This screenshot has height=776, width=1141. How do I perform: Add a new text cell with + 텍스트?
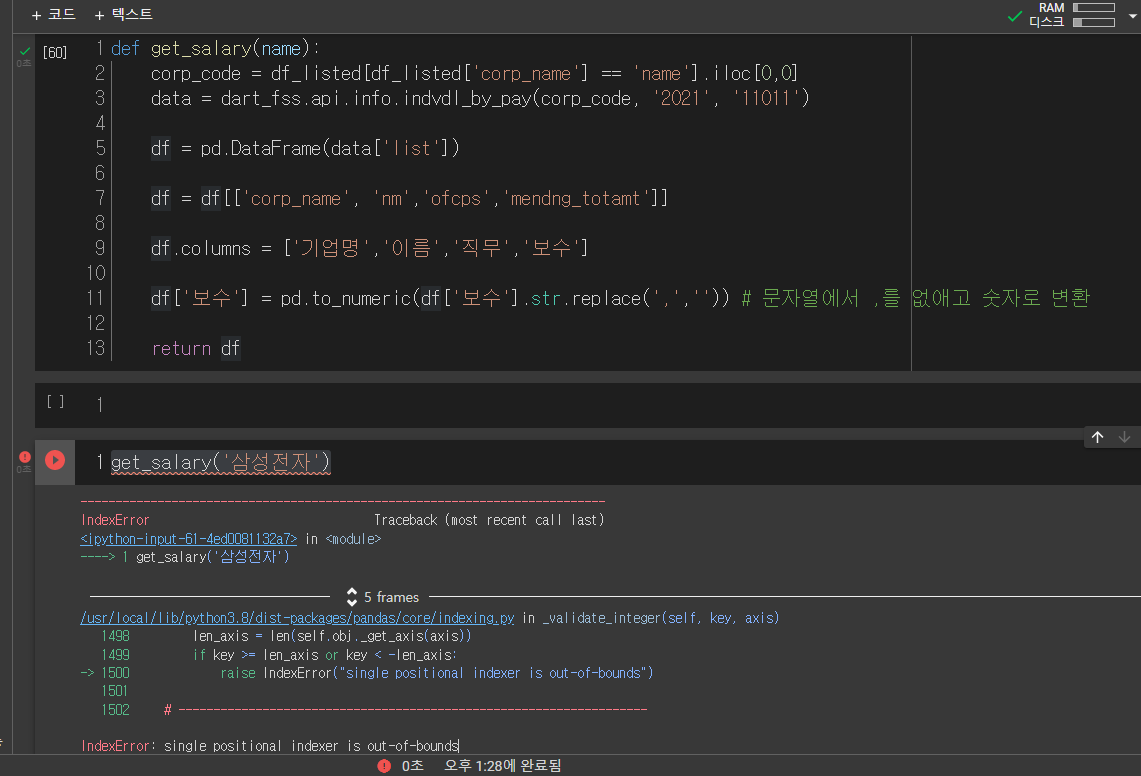(x=124, y=15)
